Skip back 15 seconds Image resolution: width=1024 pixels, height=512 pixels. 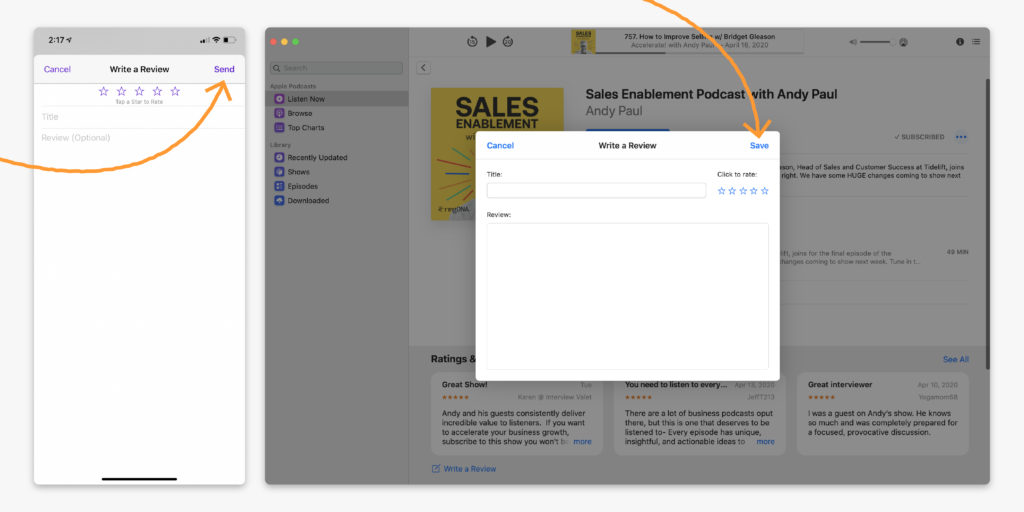[472, 42]
